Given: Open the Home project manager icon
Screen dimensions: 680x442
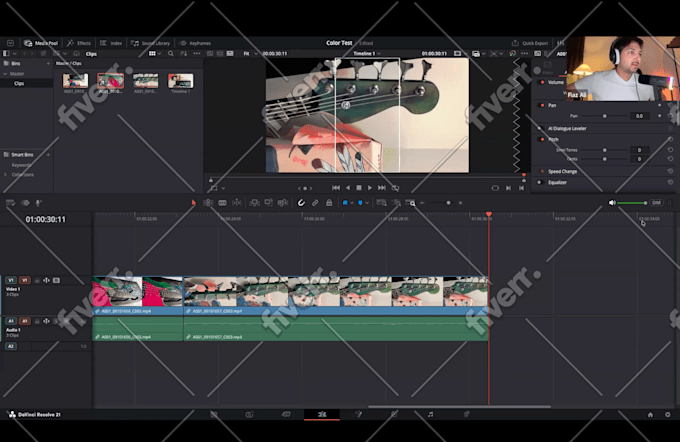Looking at the screenshot, I should coord(650,415).
